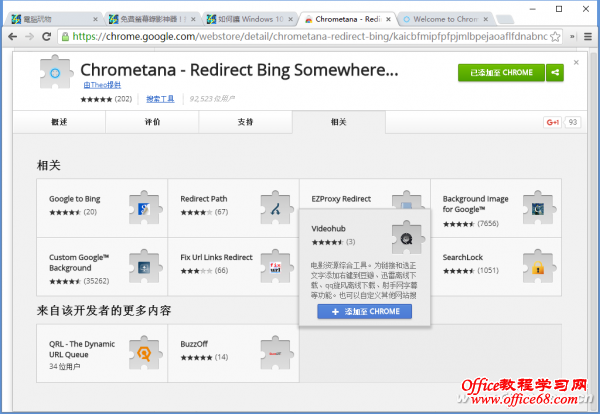Open the Redirect Path extension icon

(x=276, y=208)
